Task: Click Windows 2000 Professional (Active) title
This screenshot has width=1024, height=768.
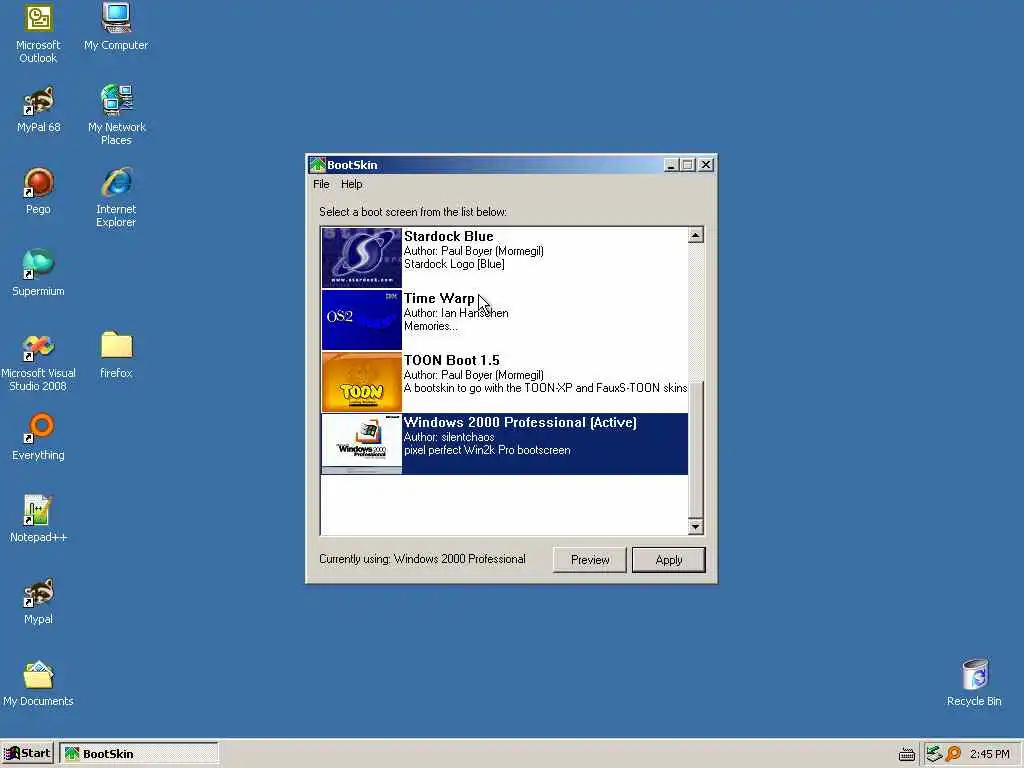Action: click(x=520, y=423)
